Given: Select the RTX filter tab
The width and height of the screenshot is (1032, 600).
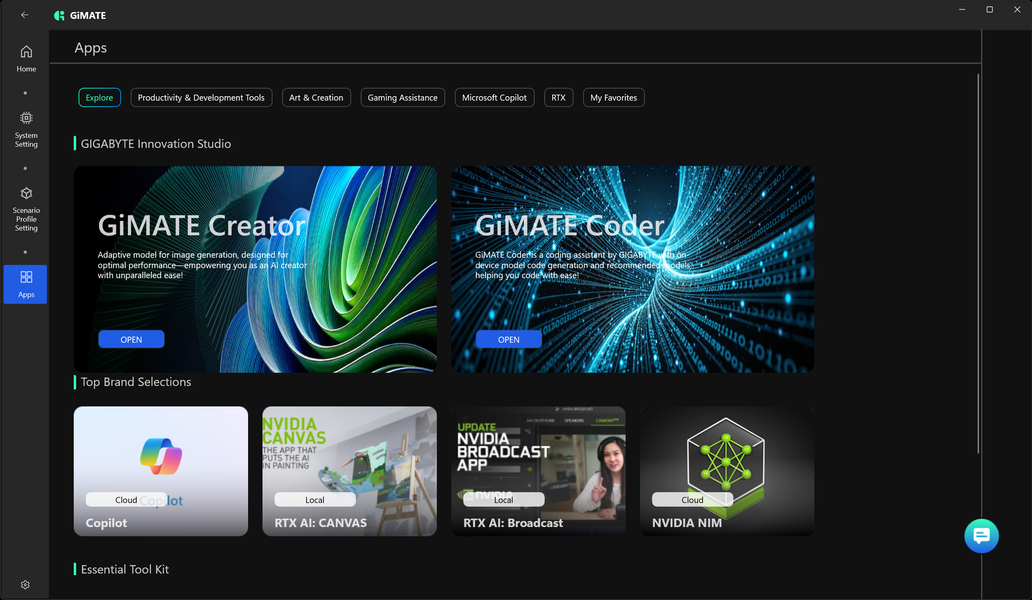Looking at the screenshot, I should [558, 97].
